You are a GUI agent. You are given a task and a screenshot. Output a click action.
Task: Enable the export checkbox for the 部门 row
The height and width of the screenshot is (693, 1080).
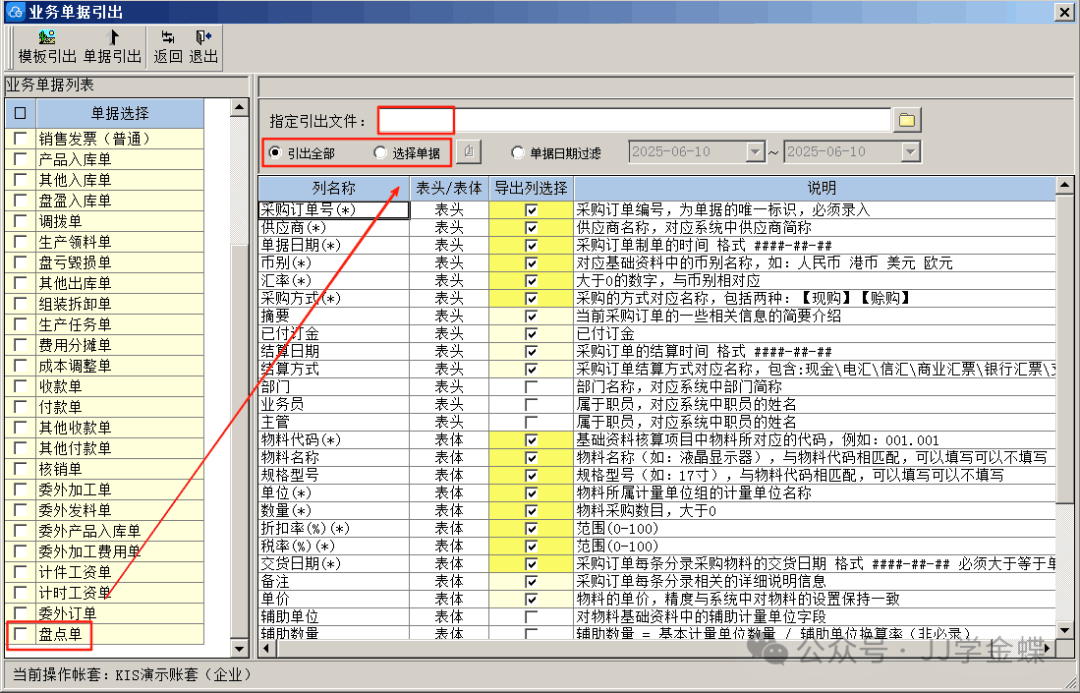[531, 387]
